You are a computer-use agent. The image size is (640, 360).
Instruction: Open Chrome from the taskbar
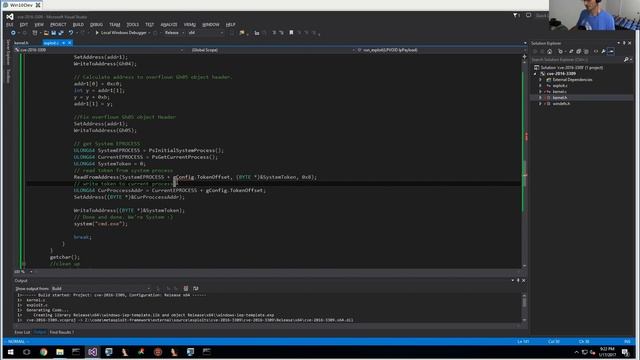44,352
